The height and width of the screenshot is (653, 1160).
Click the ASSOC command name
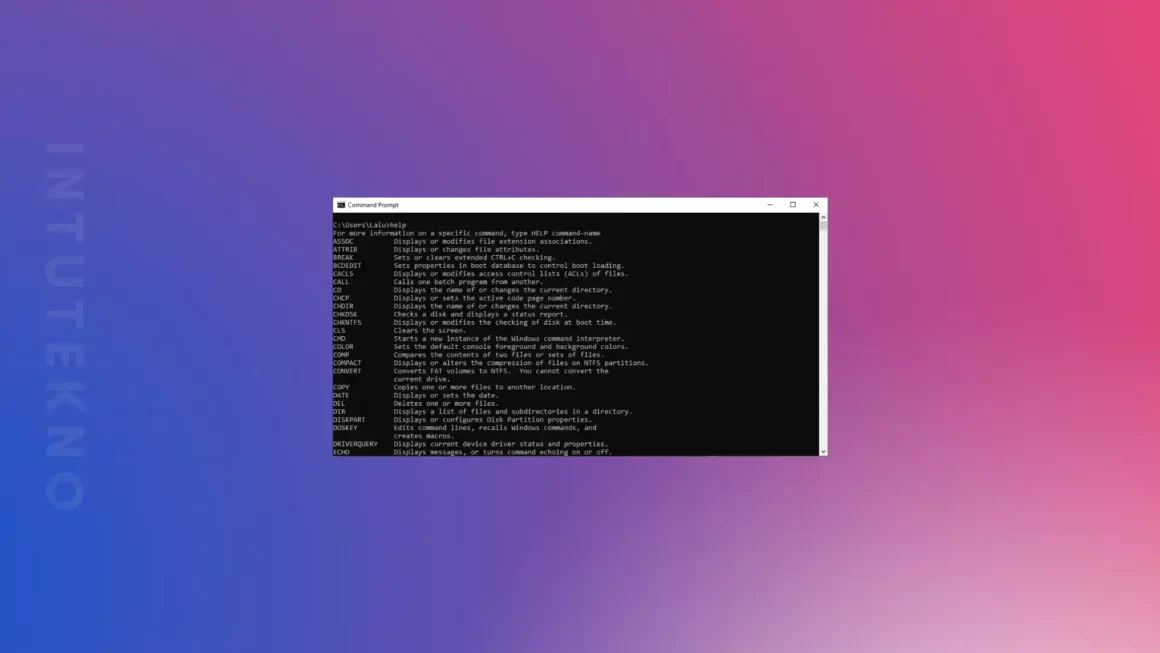(x=343, y=241)
